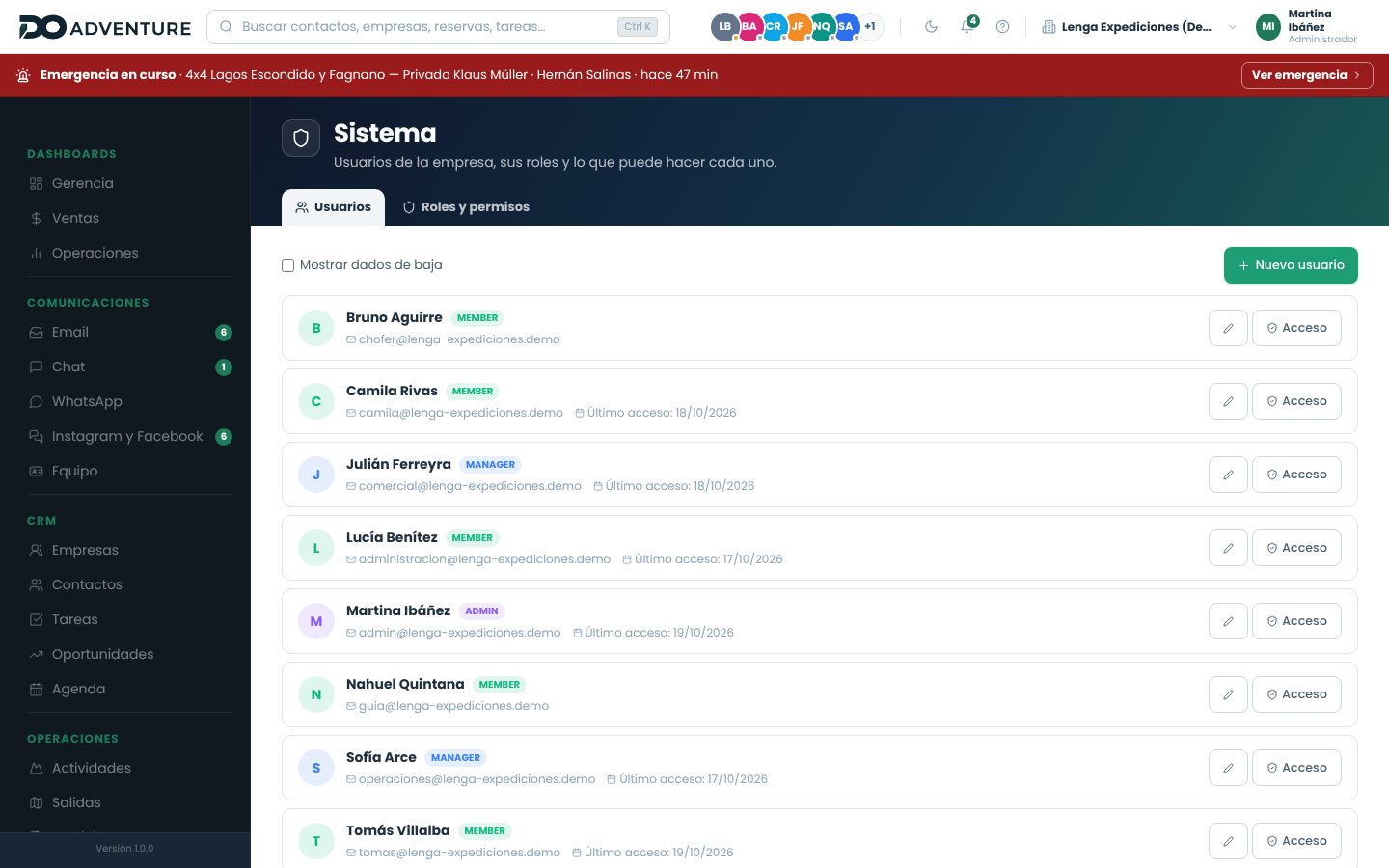
Task: Open notifications bell
Action: tap(967, 27)
